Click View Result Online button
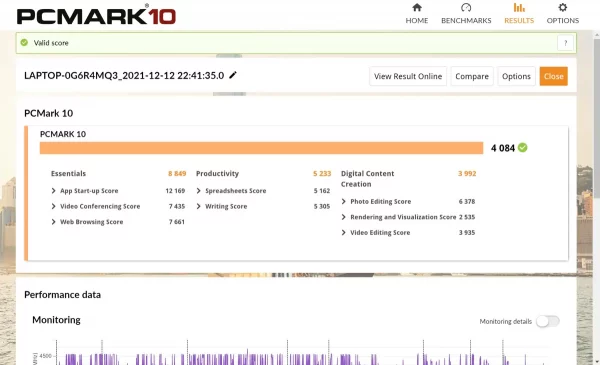Viewport: 600px width, 365px height. (408, 76)
